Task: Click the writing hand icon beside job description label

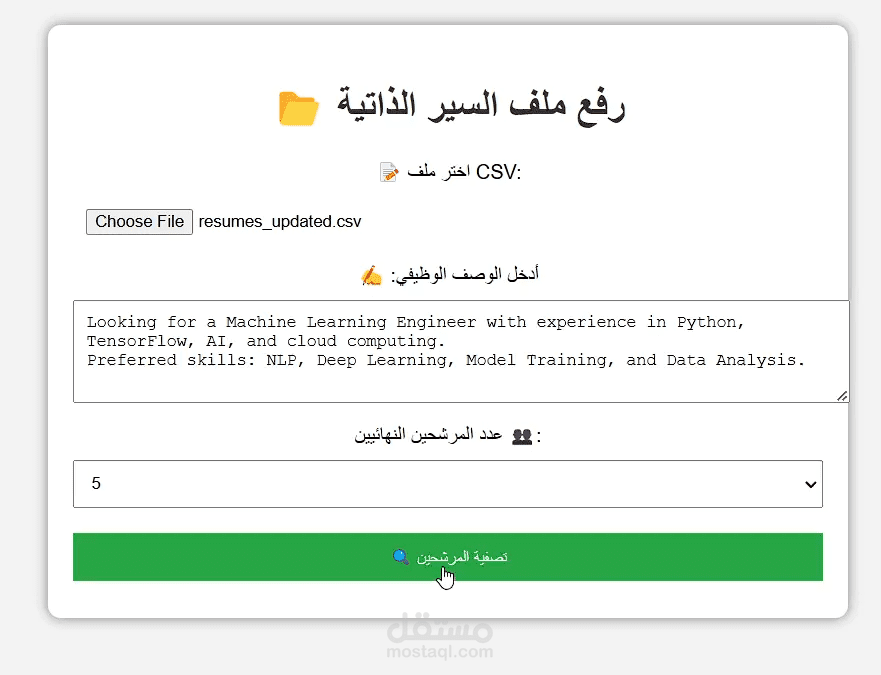Action: [371, 276]
